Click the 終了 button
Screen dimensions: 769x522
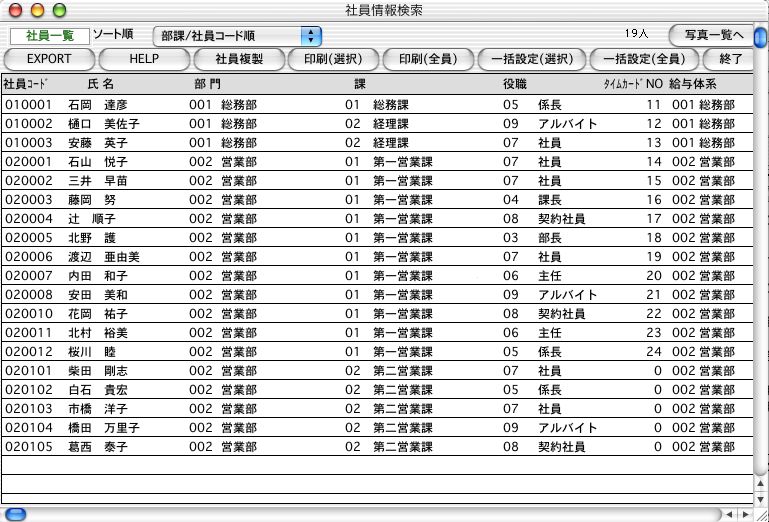tap(736, 59)
